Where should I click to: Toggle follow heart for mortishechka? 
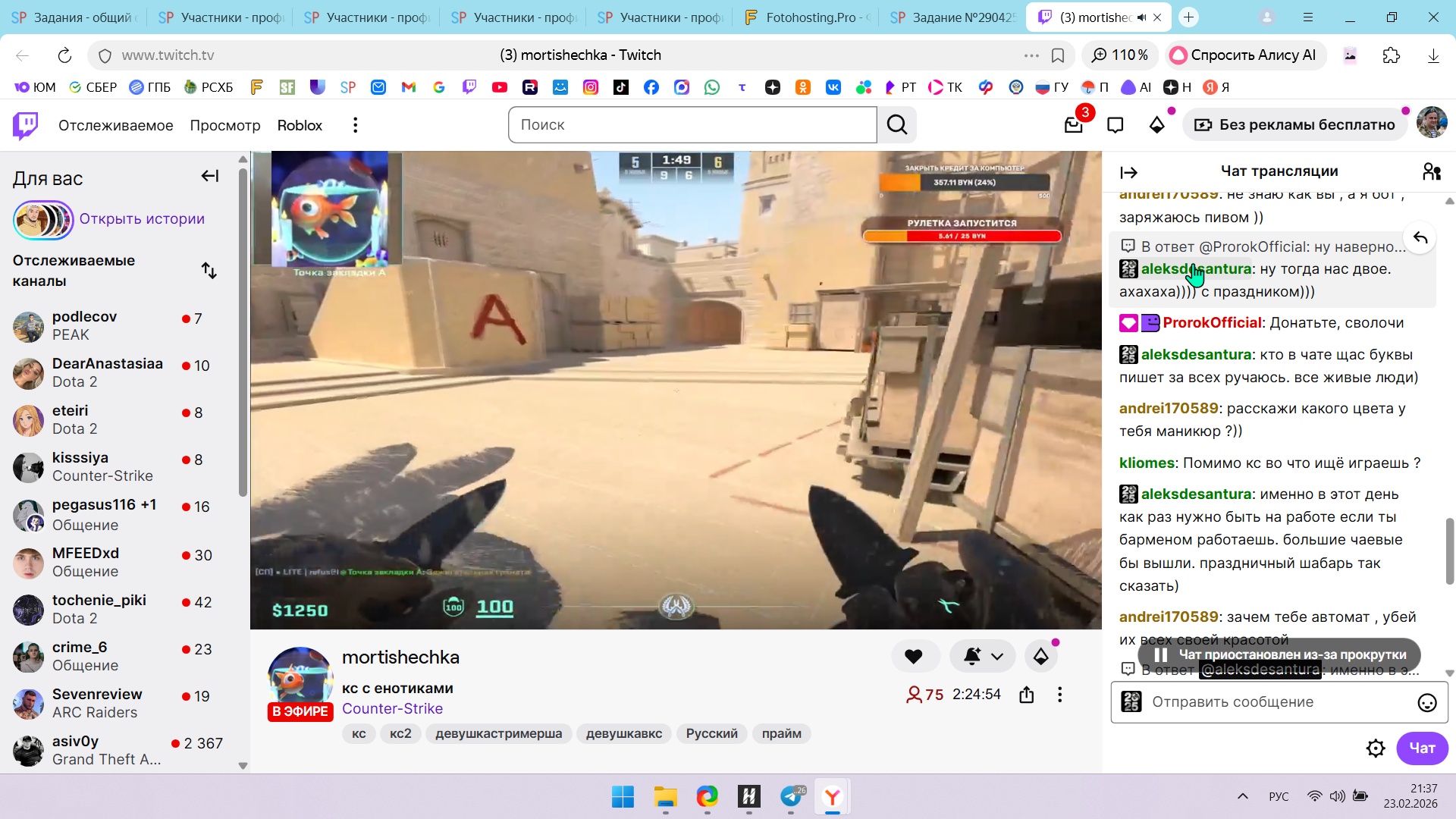click(x=914, y=657)
